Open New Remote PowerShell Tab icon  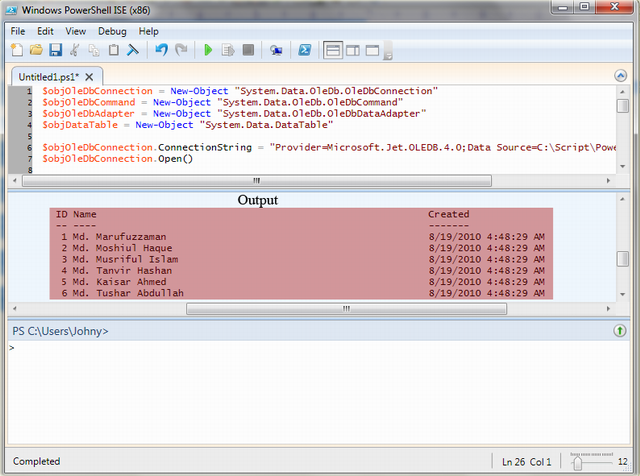pos(276,50)
